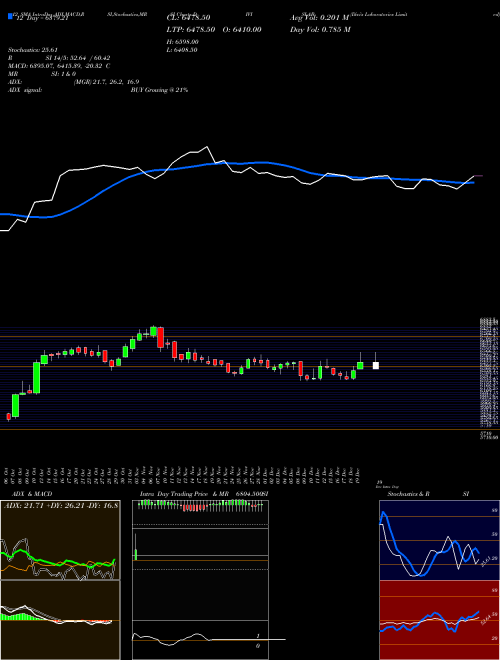Select 'ADX: 21.71 +DY: 26.21 -DY: 16.8' header
This screenshot has width=500, height=660.
(61, 505)
